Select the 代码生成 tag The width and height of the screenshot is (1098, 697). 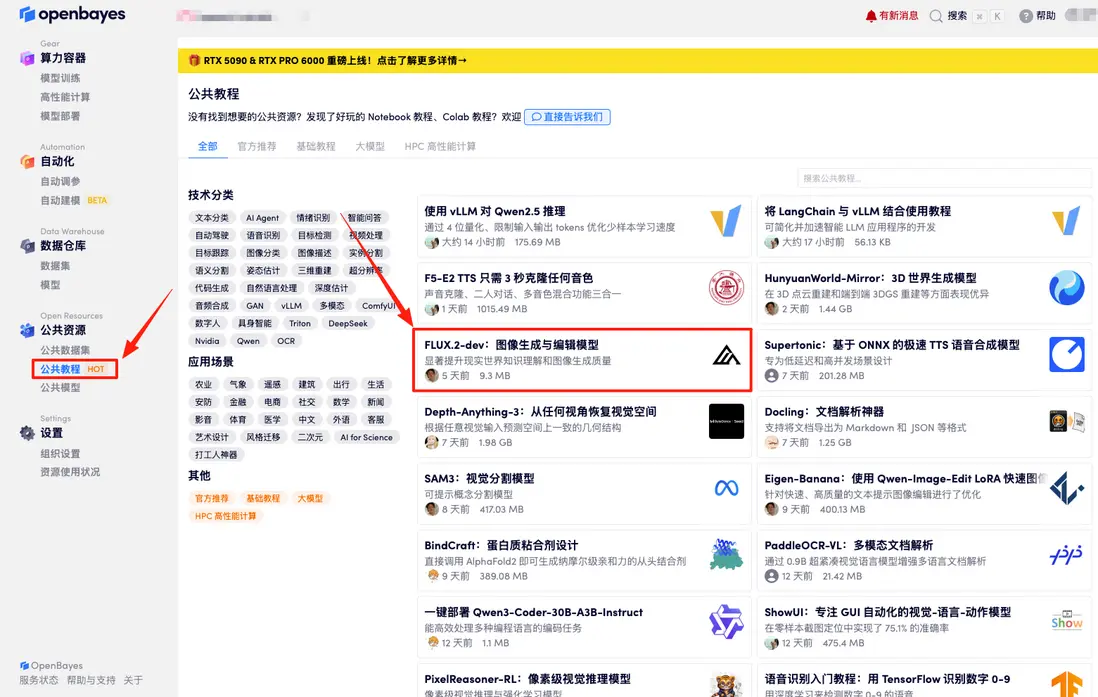coord(212,288)
